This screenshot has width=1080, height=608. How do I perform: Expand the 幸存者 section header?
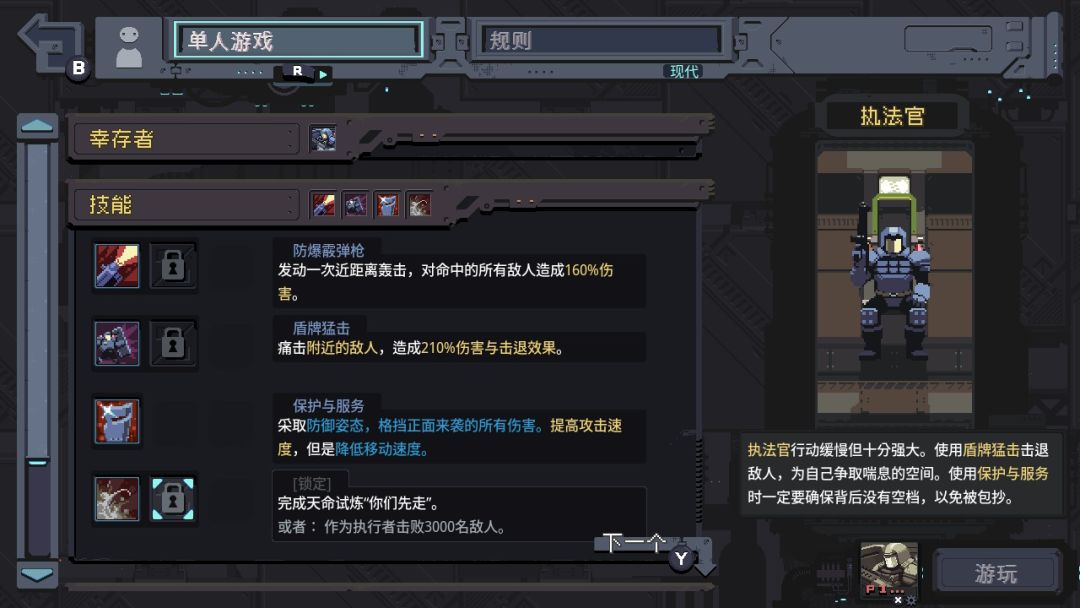point(186,139)
